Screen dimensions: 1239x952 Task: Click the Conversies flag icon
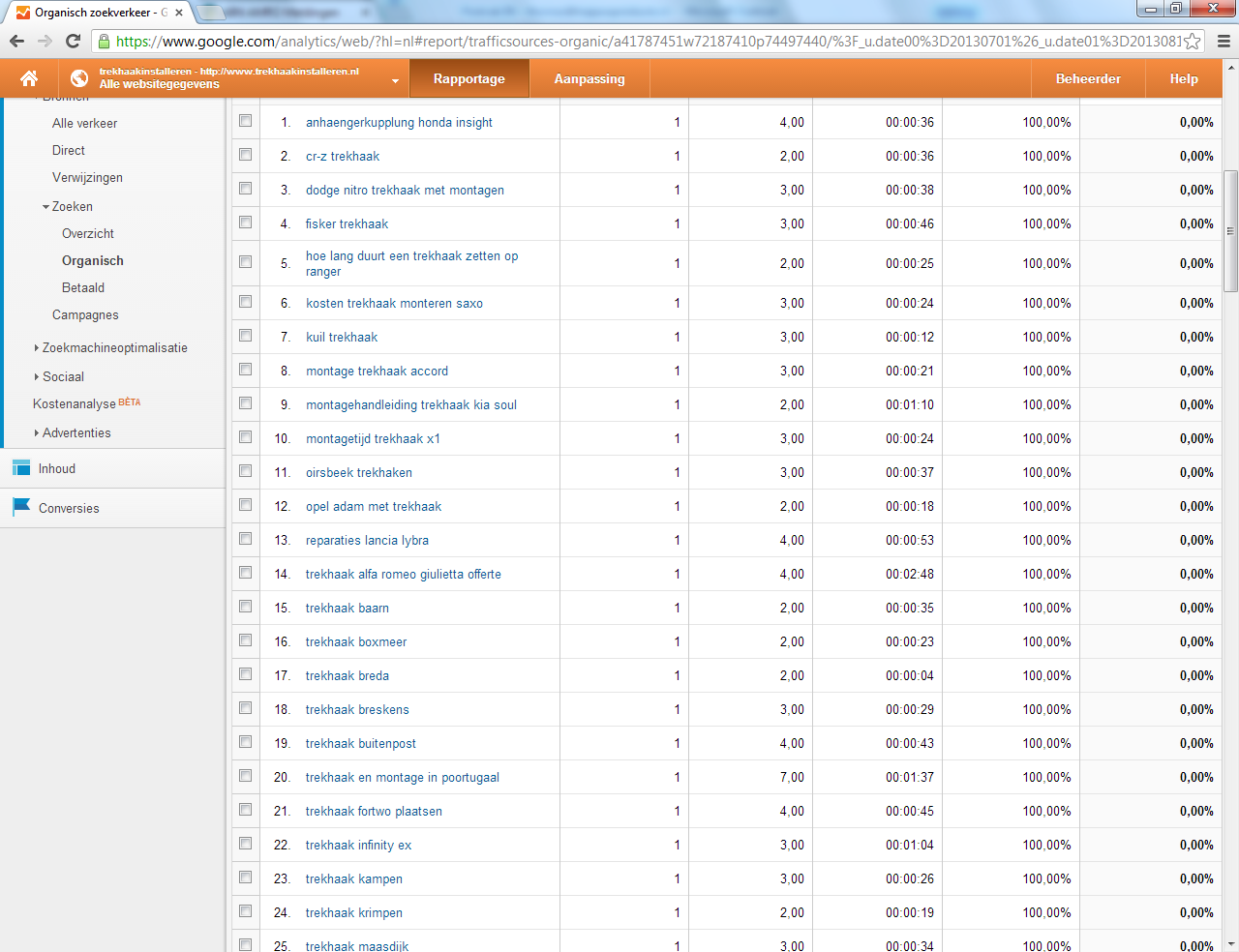(x=21, y=507)
